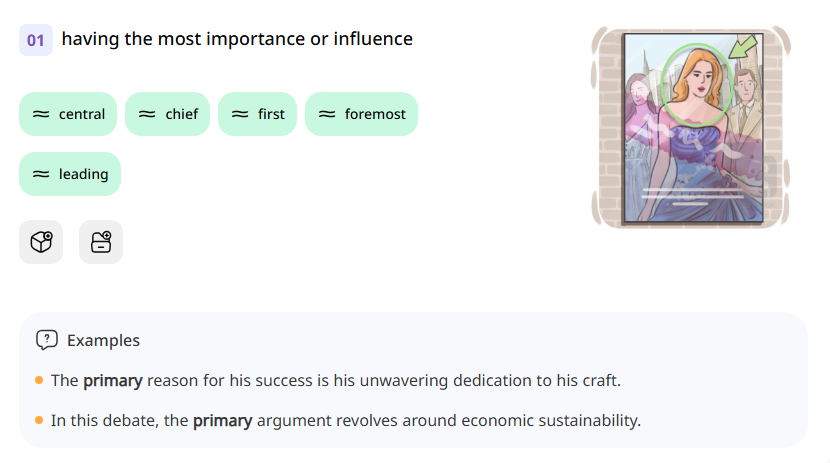Click the drawer with plus icon button
This screenshot has height=463, width=830.
tap(101, 242)
